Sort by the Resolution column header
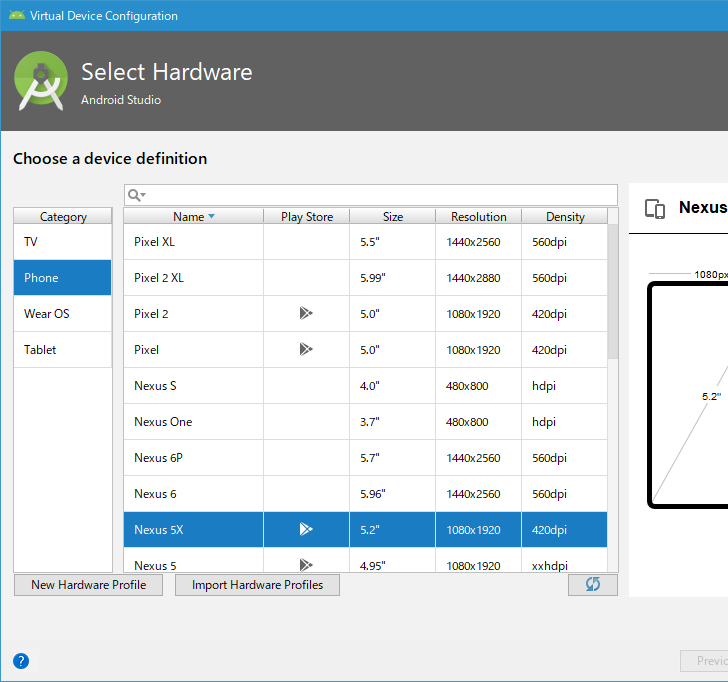 [x=478, y=216]
